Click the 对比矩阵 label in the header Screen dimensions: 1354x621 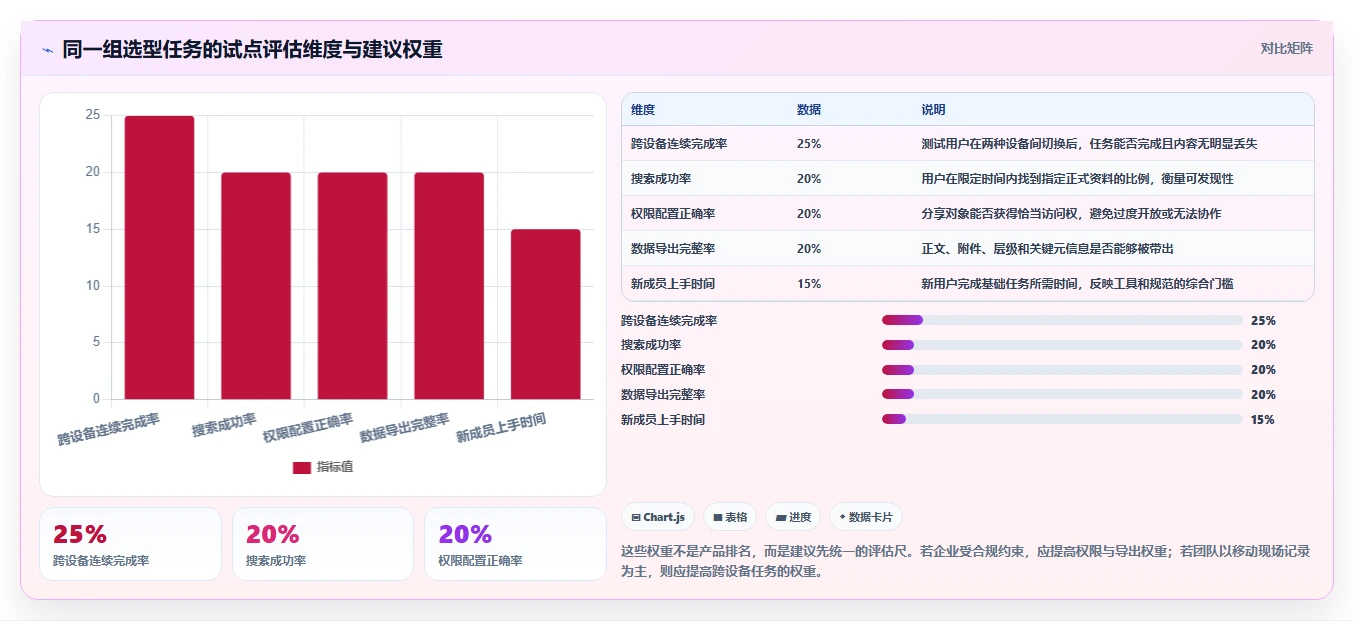pyautogui.click(x=1287, y=48)
